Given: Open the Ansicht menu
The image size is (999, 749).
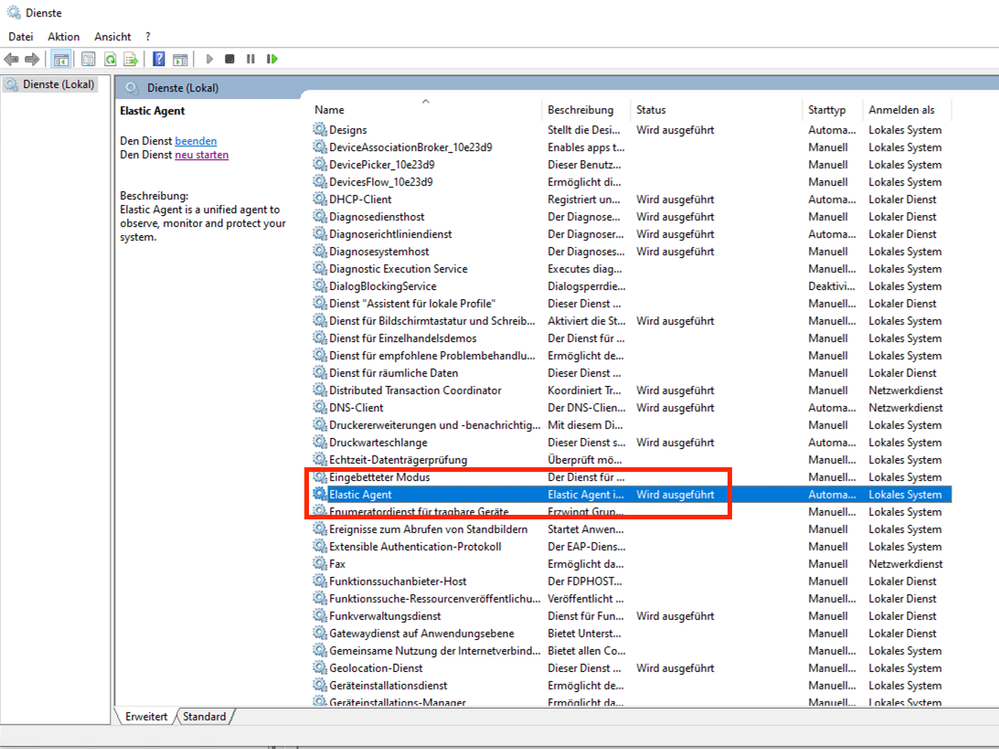Looking at the screenshot, I should click(113, 37).
